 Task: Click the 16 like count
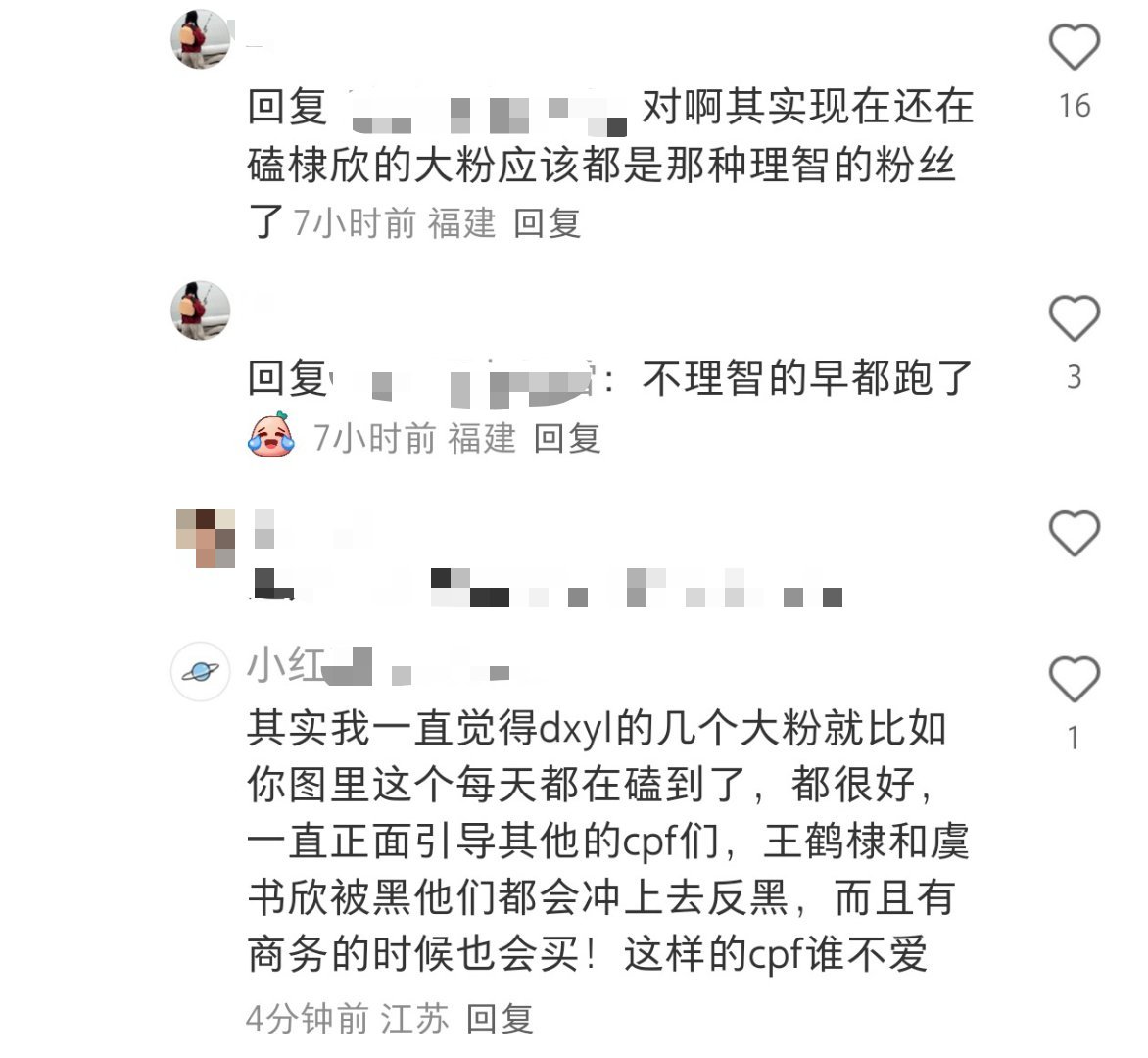1075,106
